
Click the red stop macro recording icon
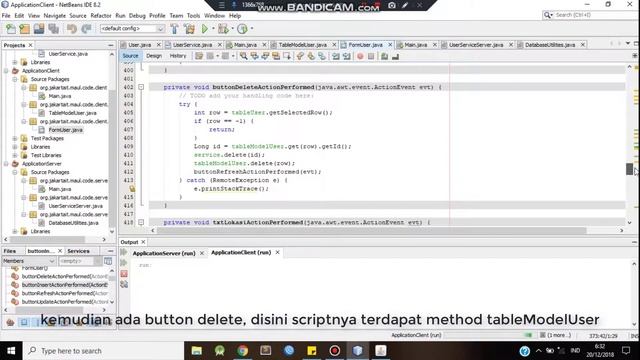[360, 56]
